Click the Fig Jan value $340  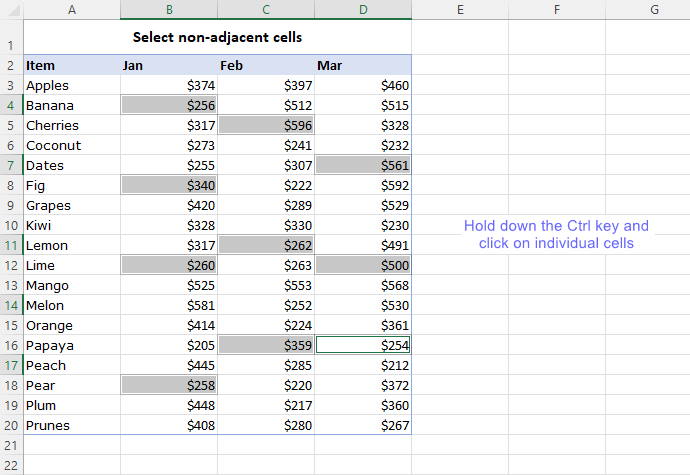coord(169,185)
